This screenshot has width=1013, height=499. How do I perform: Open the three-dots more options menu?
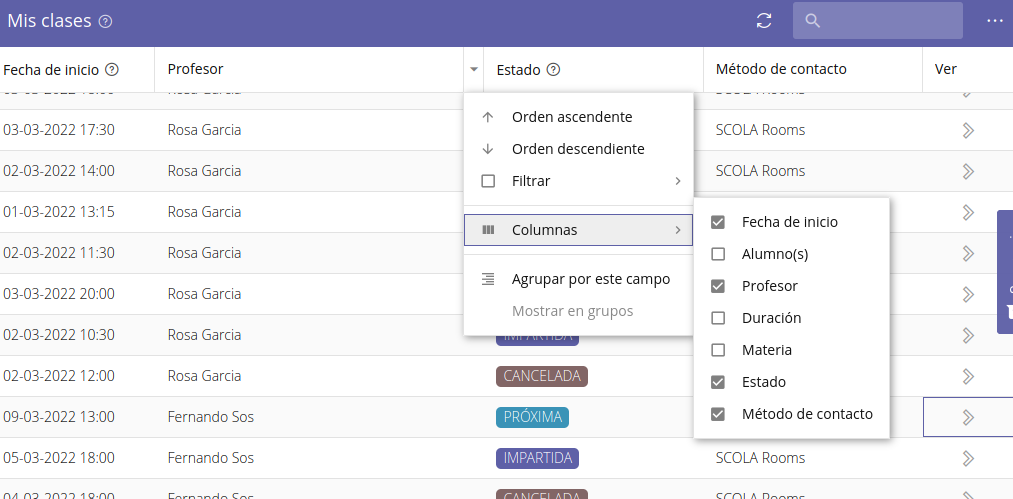[994, 21]
